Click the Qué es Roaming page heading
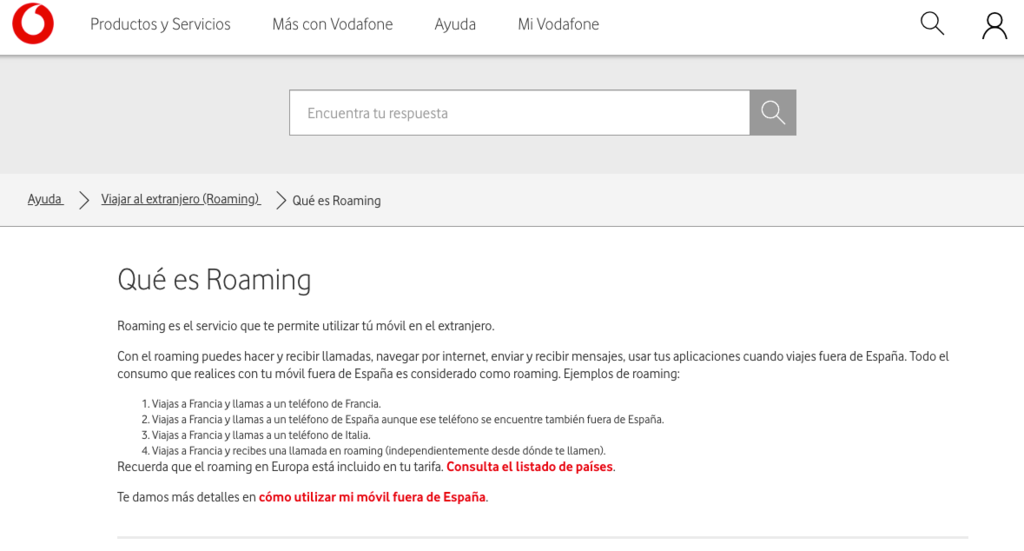Image resolution: width=1024 pixels, height=551 pixels. click(214, 279)
